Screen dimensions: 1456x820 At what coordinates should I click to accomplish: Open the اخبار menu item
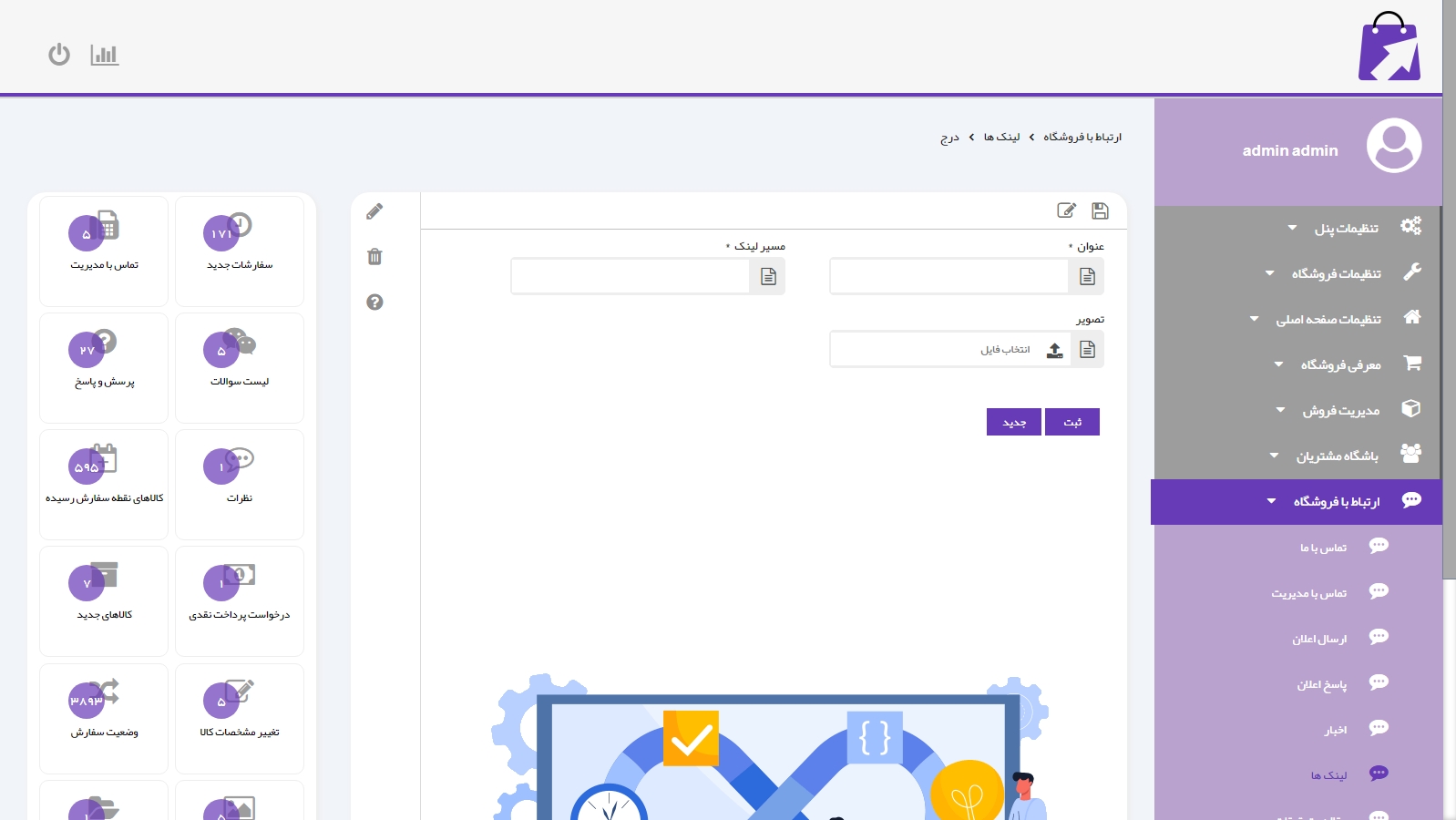(1335, 729)
